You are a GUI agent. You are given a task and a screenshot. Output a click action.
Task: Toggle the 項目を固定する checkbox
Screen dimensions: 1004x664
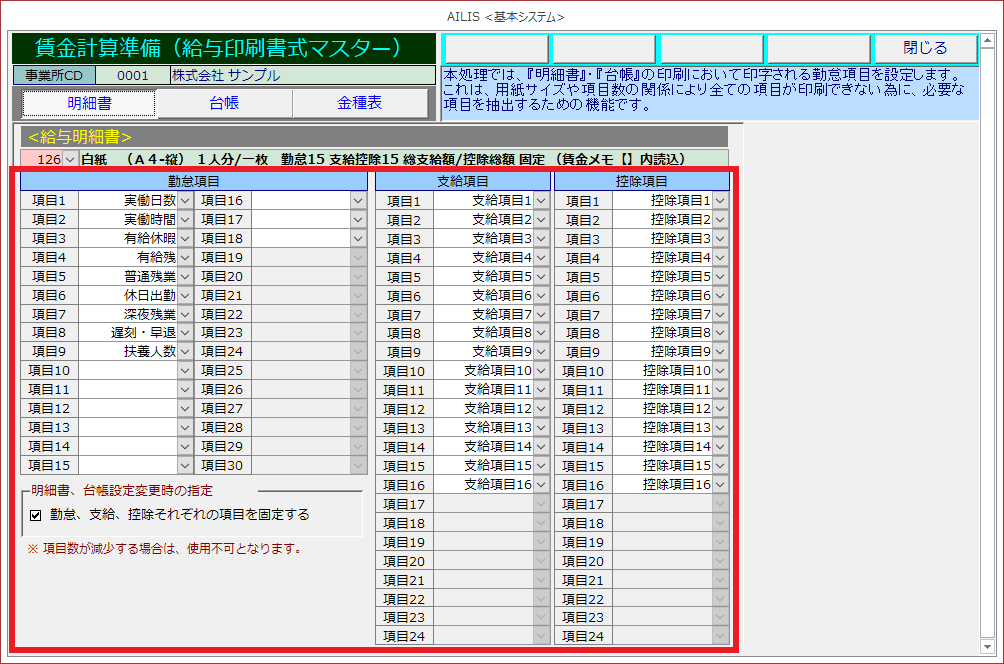click(35, 515)
